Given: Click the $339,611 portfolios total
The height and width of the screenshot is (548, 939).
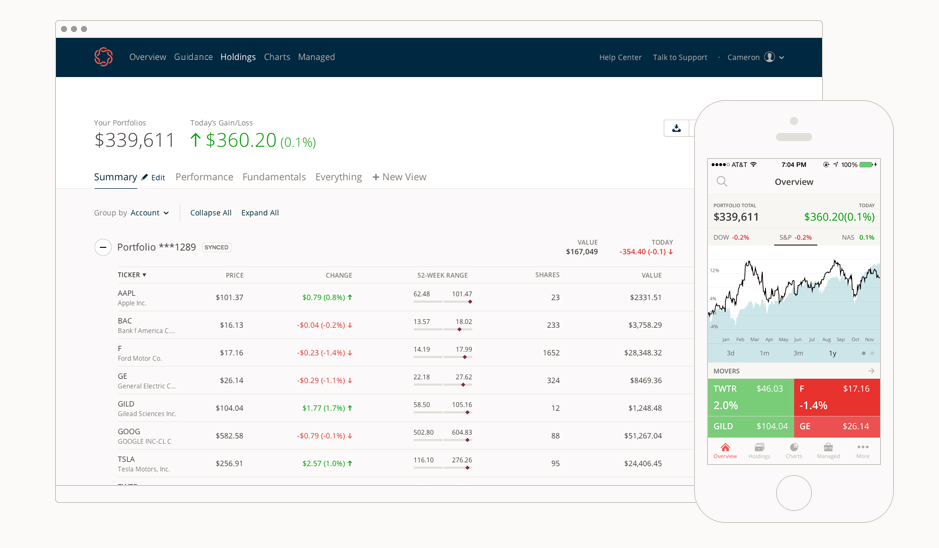Looking at the screenshot, I should [134, 140].
